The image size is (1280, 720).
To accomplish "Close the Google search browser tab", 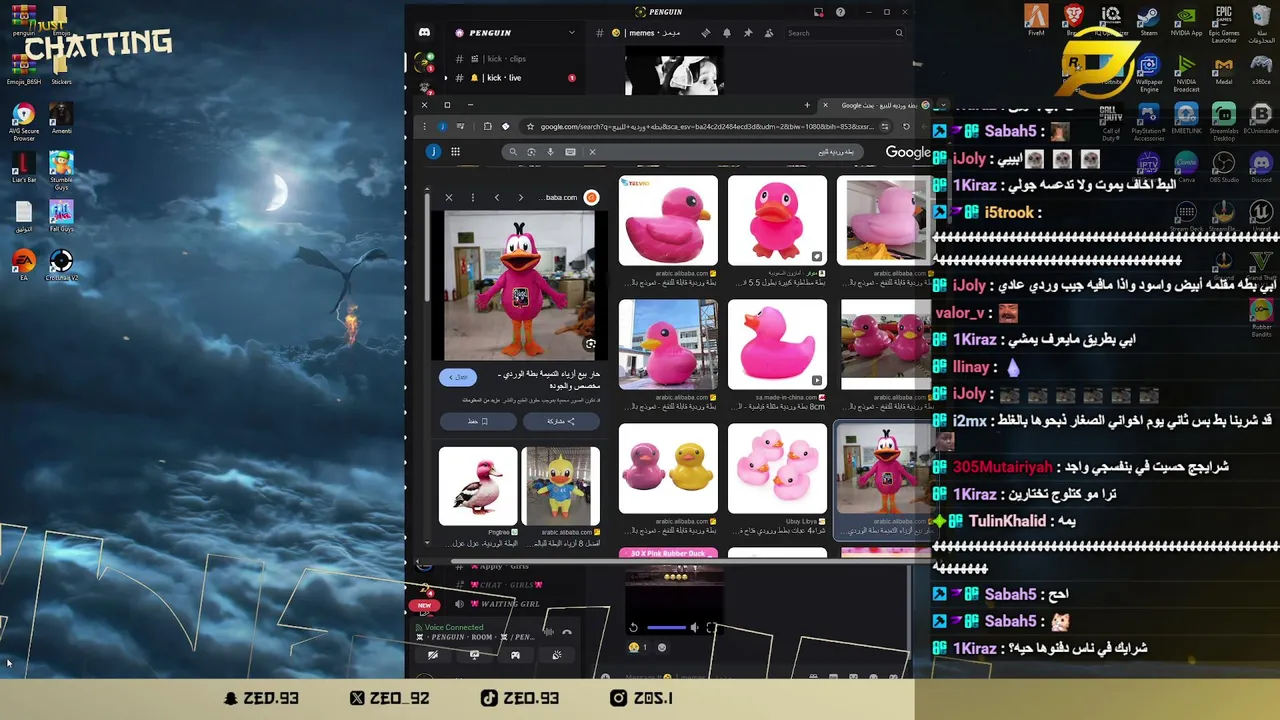I will click(x=825, y=105).
